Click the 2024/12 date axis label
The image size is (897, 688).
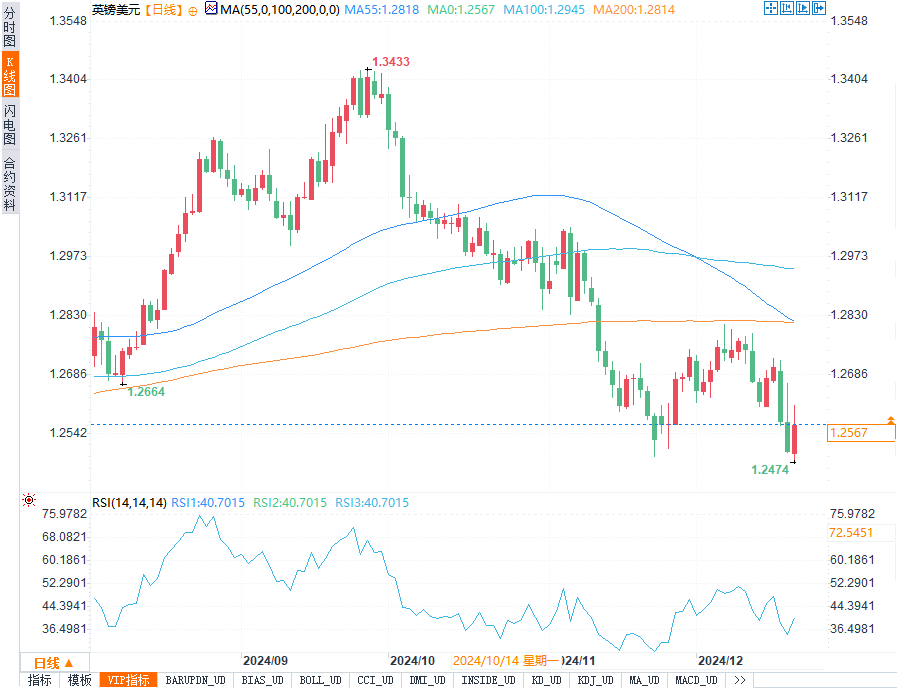click(x=720, y=661)
